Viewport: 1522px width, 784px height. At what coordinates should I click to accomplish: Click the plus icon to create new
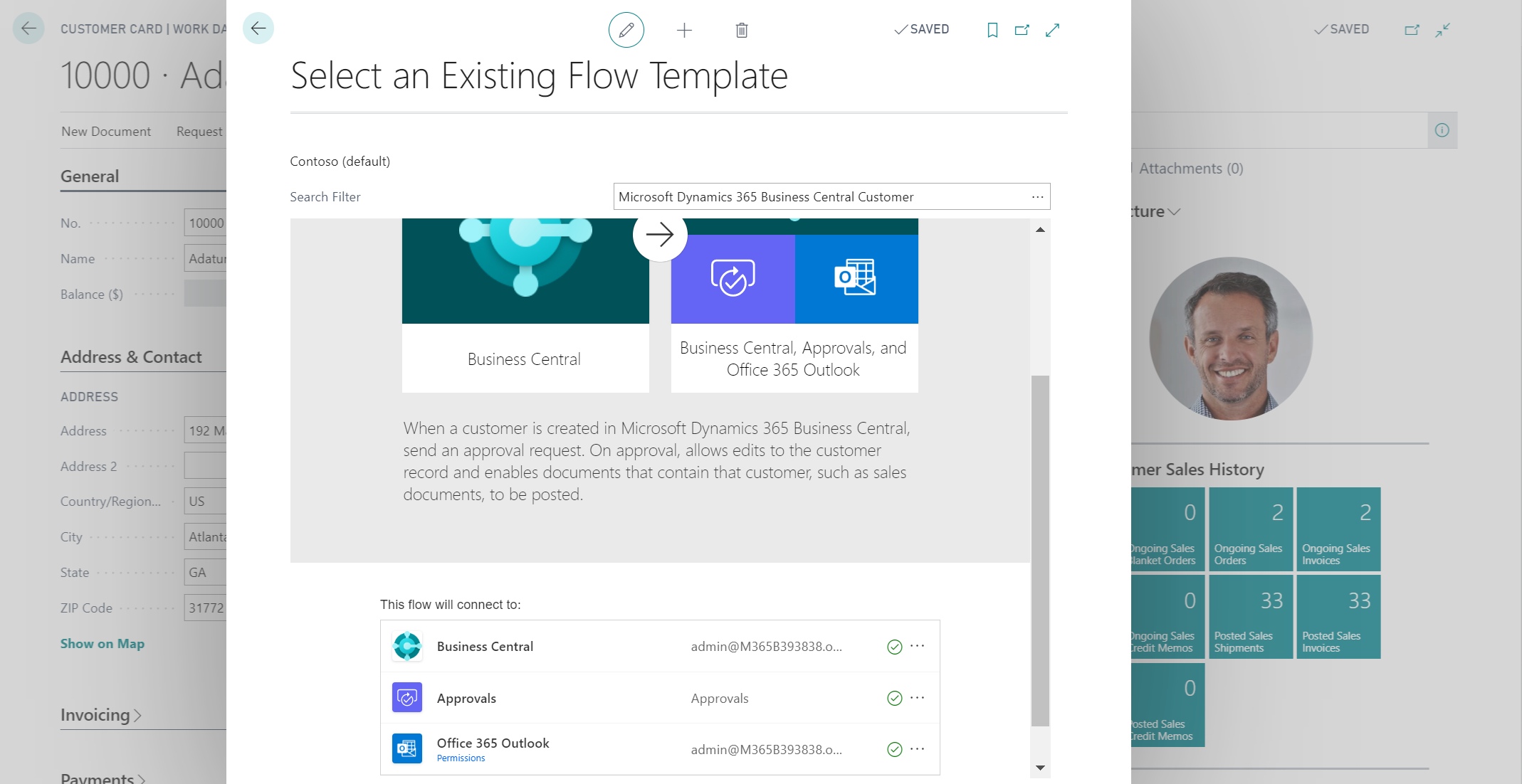(684, 30)
